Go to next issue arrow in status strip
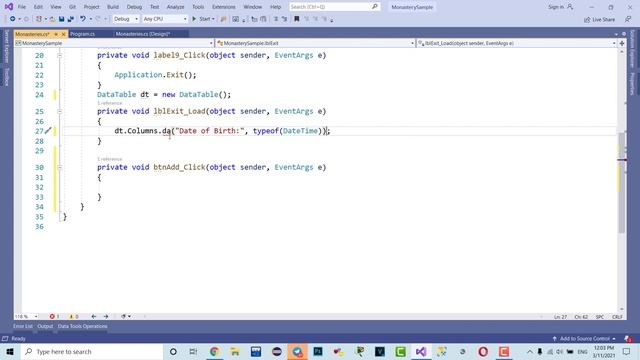This screenshot has width=640, height=360. (106, 316)
